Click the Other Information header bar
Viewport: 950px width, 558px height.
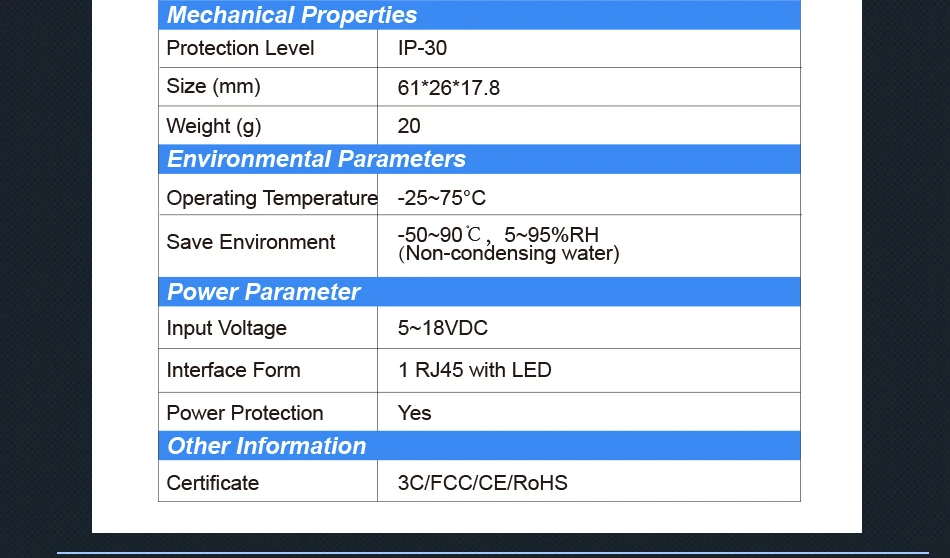(x=479, y=445)
